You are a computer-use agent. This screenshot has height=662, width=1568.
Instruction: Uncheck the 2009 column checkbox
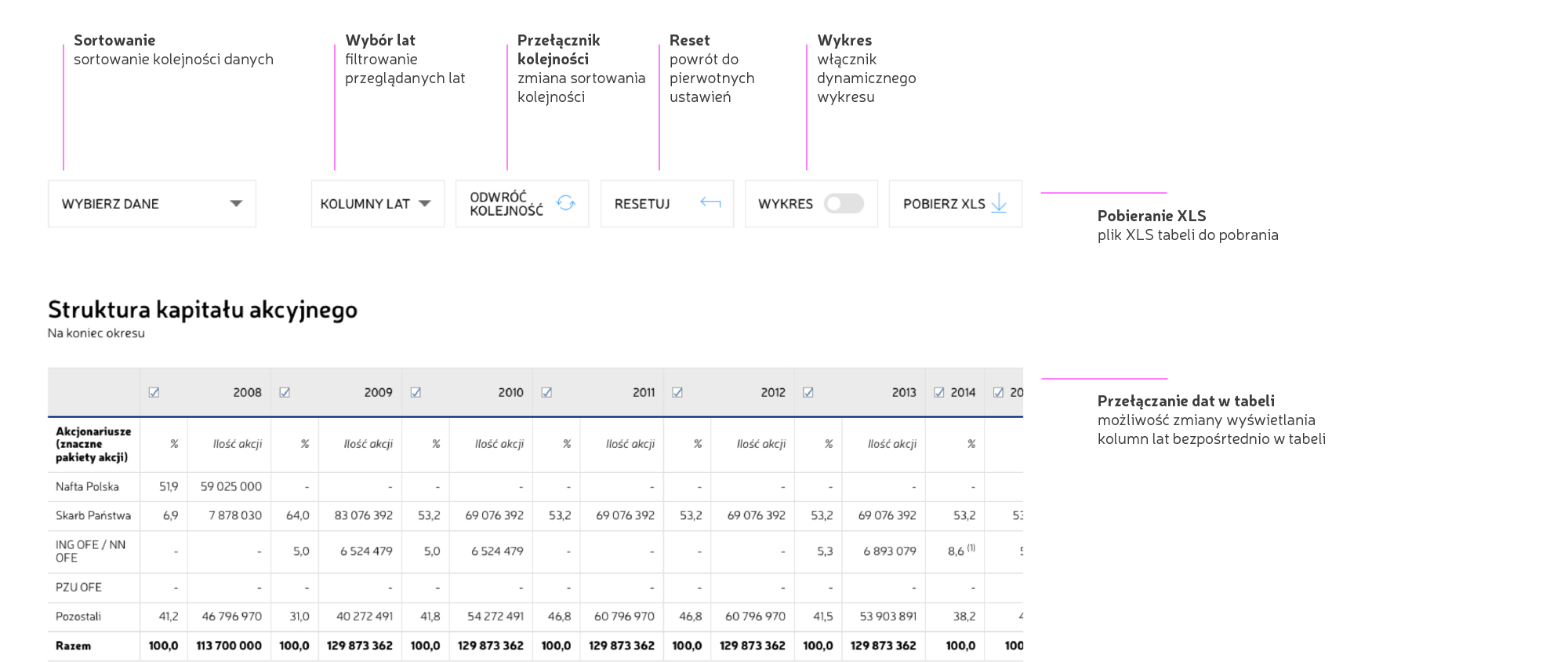coord(285,392)
